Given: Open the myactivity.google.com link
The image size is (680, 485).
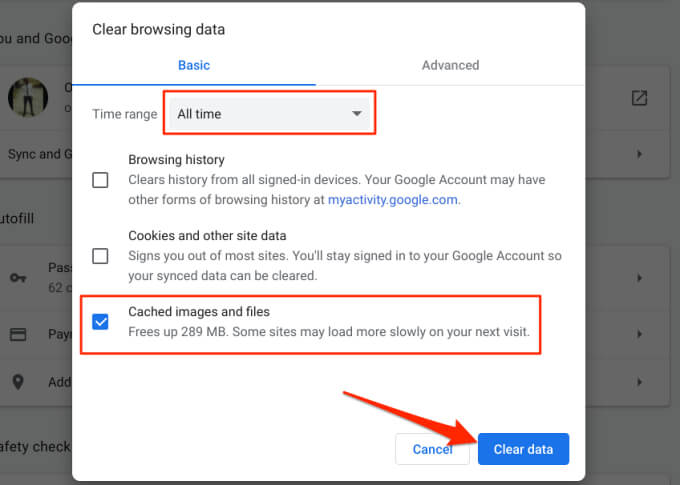Looking at the screenshot, I should (x=393, y=199).
